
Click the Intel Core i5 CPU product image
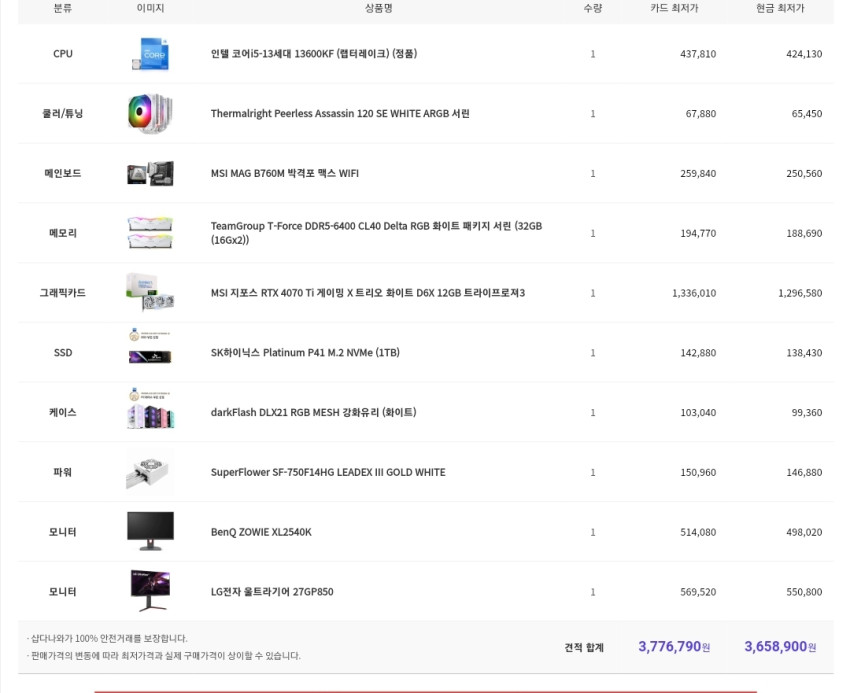coord(150,54)
